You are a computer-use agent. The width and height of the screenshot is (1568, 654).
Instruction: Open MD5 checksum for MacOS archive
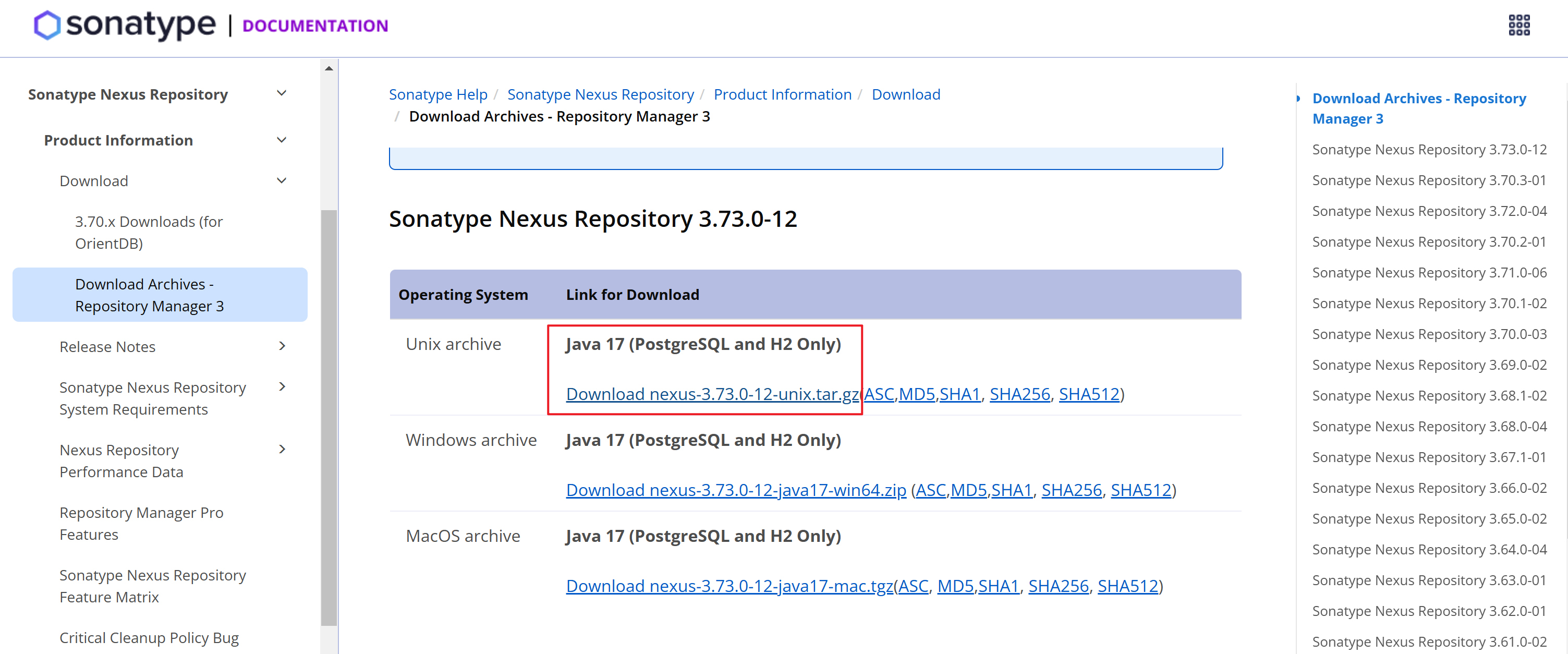click(x=956, y=586)
